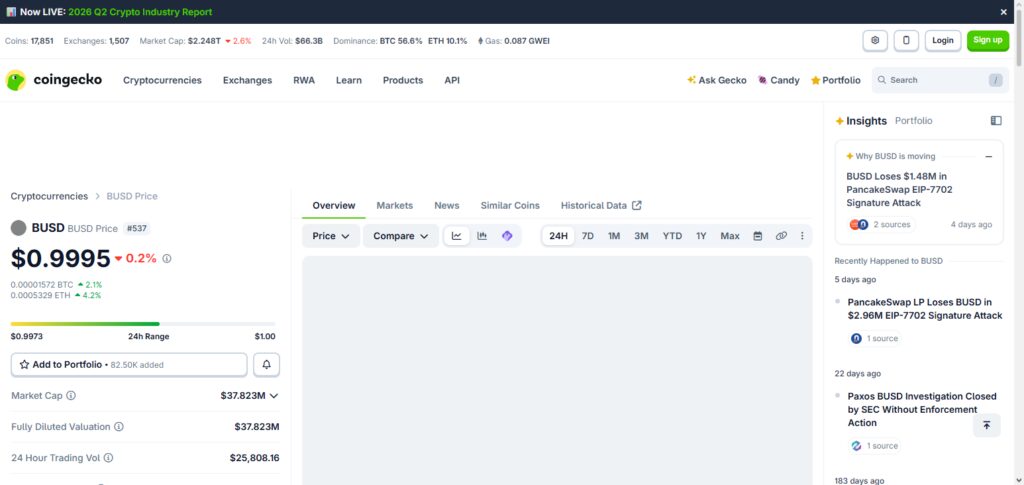Open the Candy rewards link
This screenshot has height=485, width=1024.
(778, 80)
